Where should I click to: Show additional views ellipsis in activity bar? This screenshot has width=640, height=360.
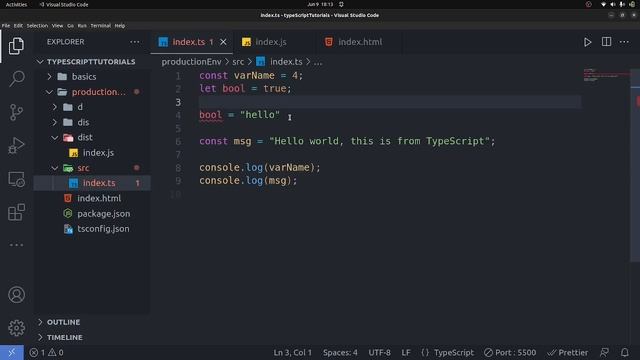(16, 245)
